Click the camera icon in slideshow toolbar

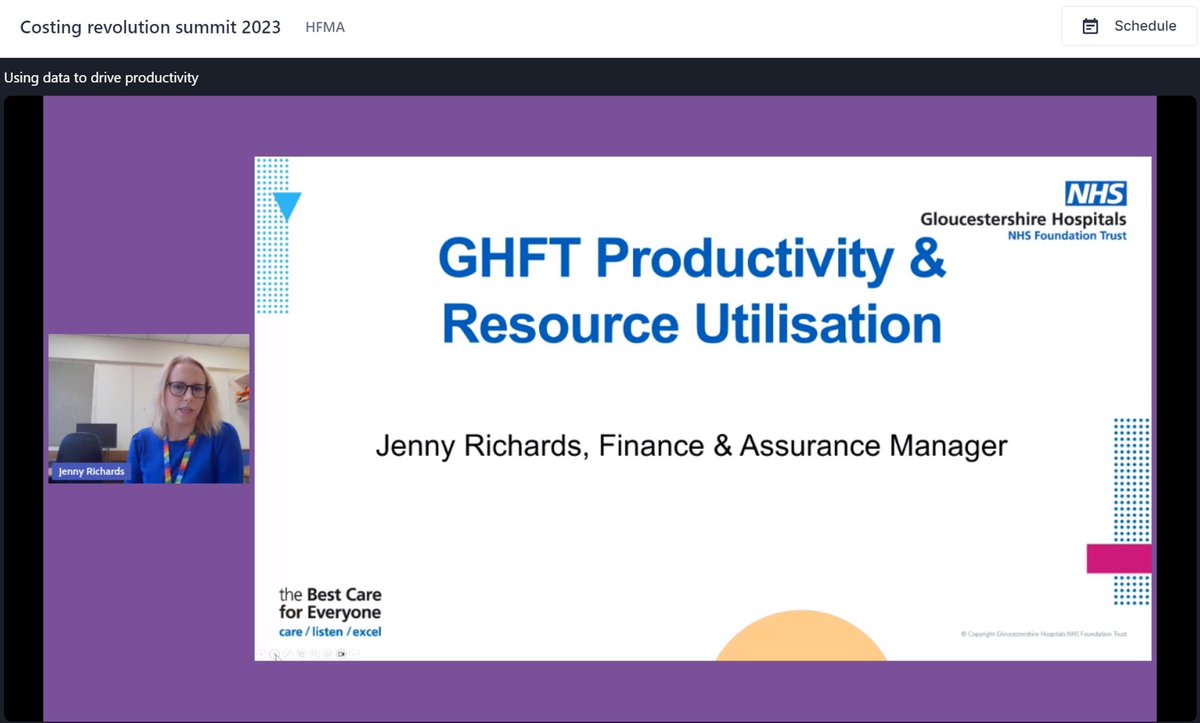342,654
